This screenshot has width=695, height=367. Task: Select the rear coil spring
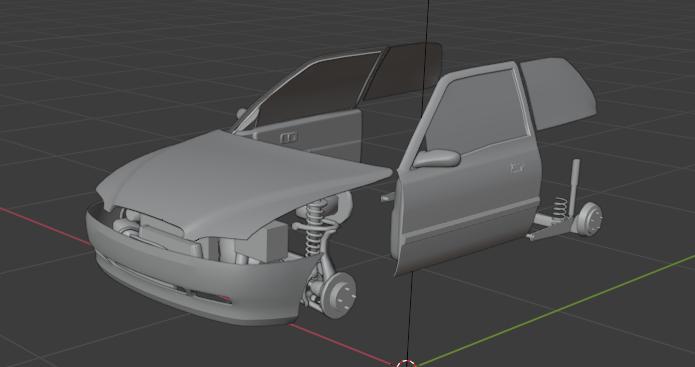pos(560,208)
